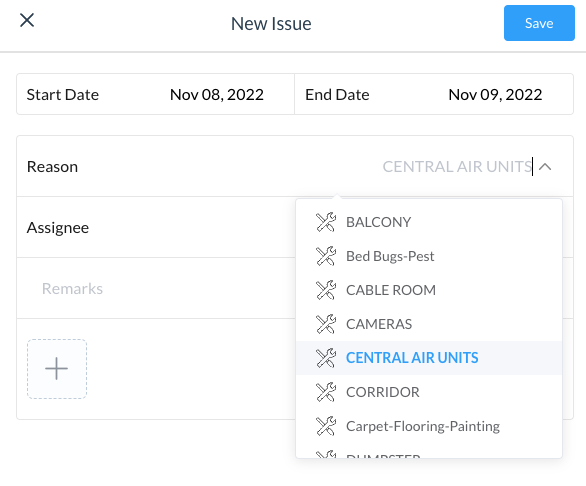Screen dimensions: 586x486
Task: Click the tools icon next to CORRIDOR
Action: coord(326,392)
